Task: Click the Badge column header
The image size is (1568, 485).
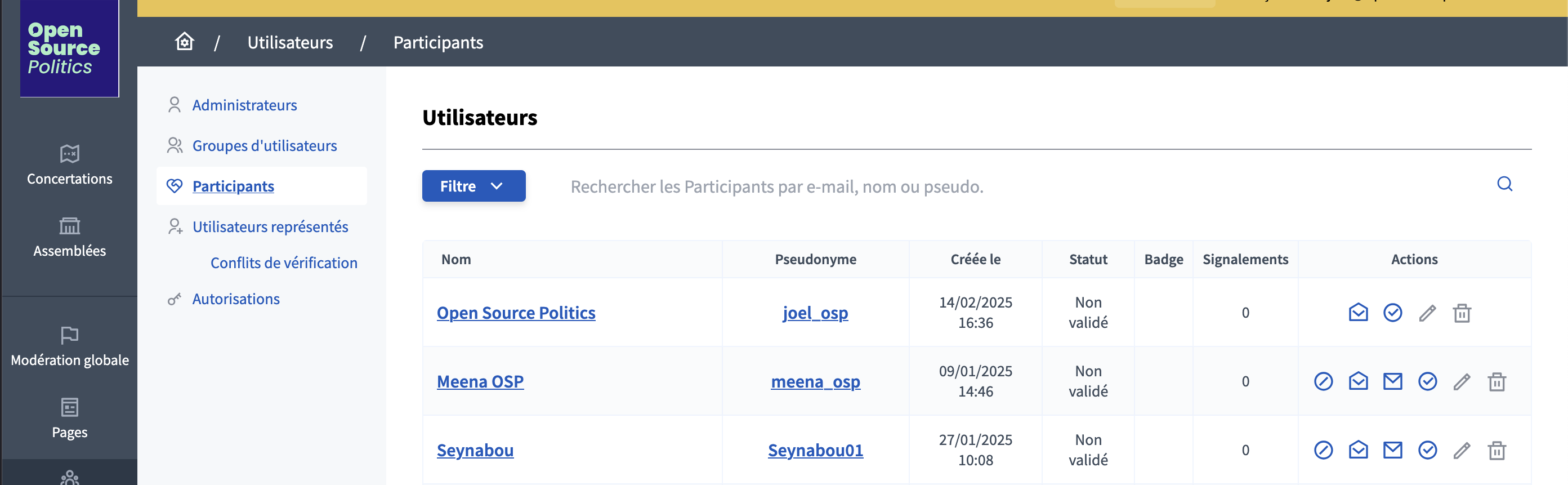Action: click(x=1163, y=259)
